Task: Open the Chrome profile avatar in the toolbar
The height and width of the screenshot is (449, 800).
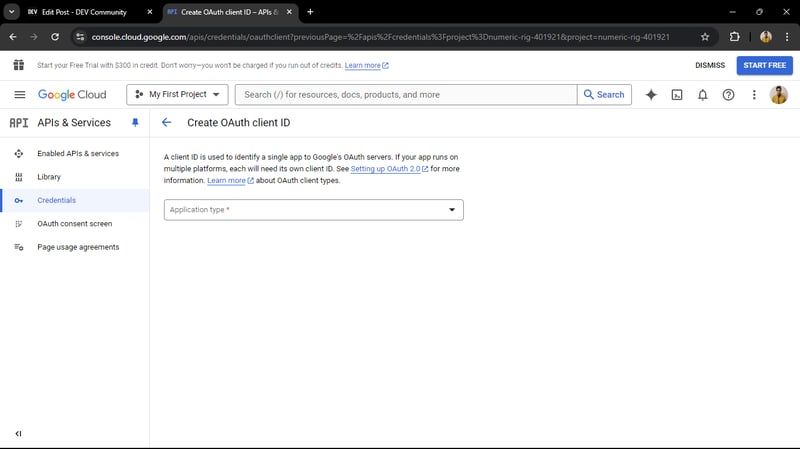Action: [x=765, y=37]
